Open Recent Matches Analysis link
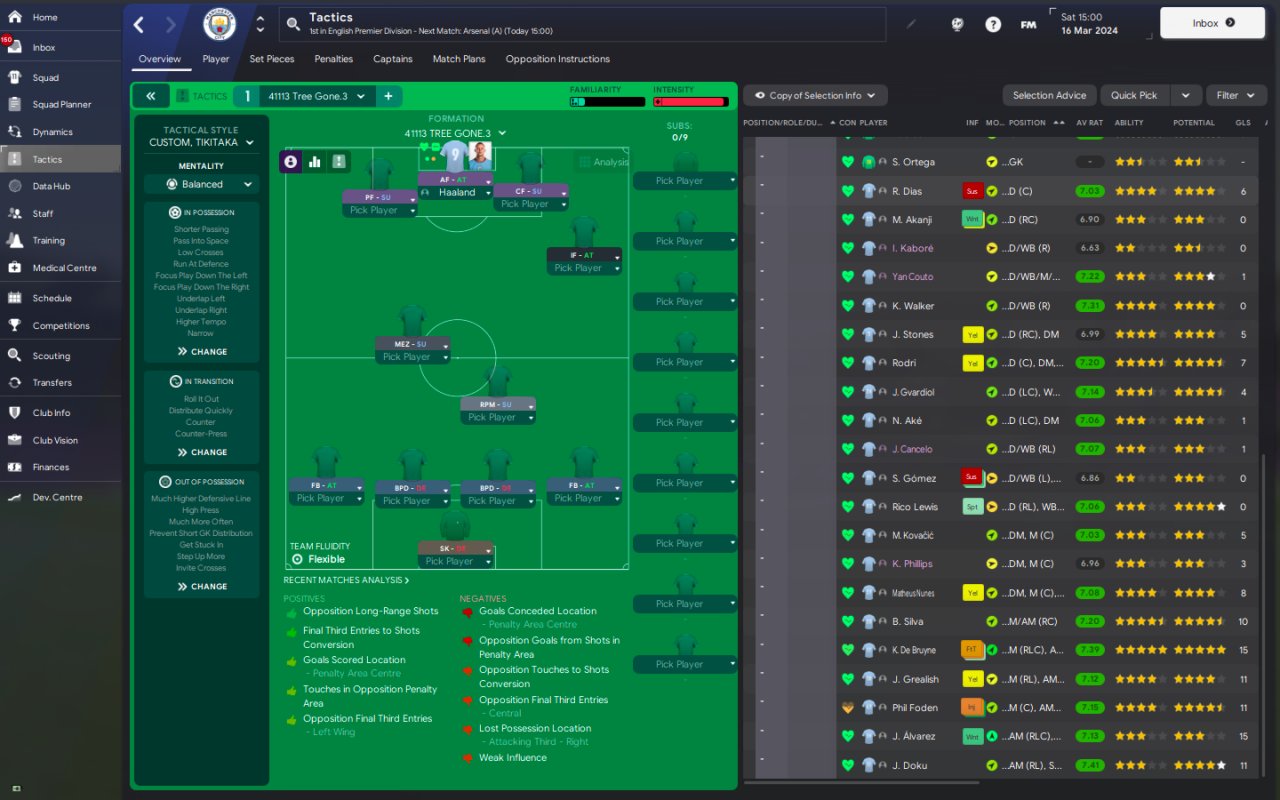The width and height of the screenshot is (1280, 800). (346, 580)
